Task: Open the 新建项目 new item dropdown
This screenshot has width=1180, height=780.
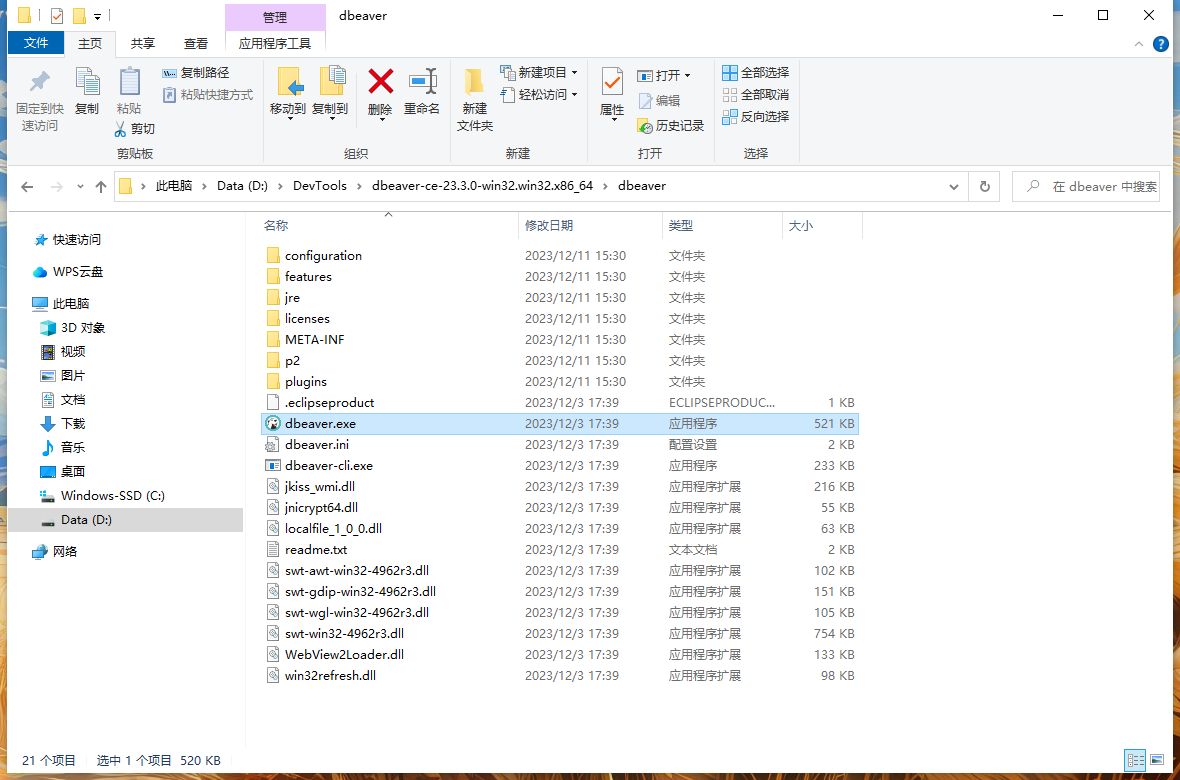Action: pyautogui.click(x=539, y=73)
